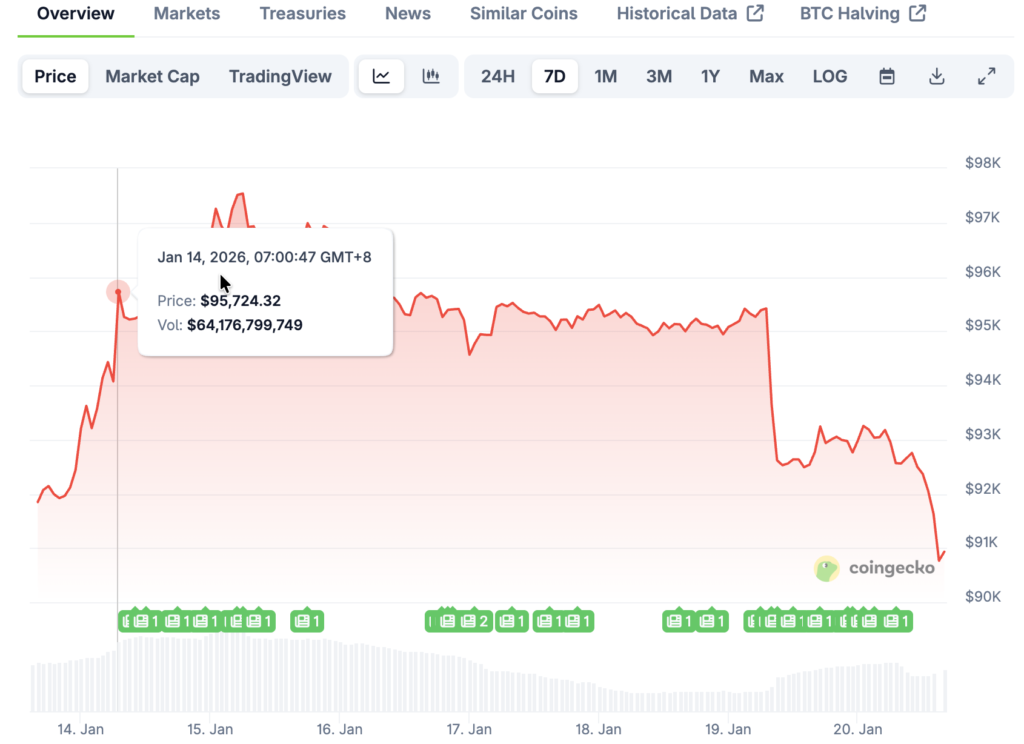Select the 24H time range
Viewport: 1024px width, 744px height.
[498, 77]
